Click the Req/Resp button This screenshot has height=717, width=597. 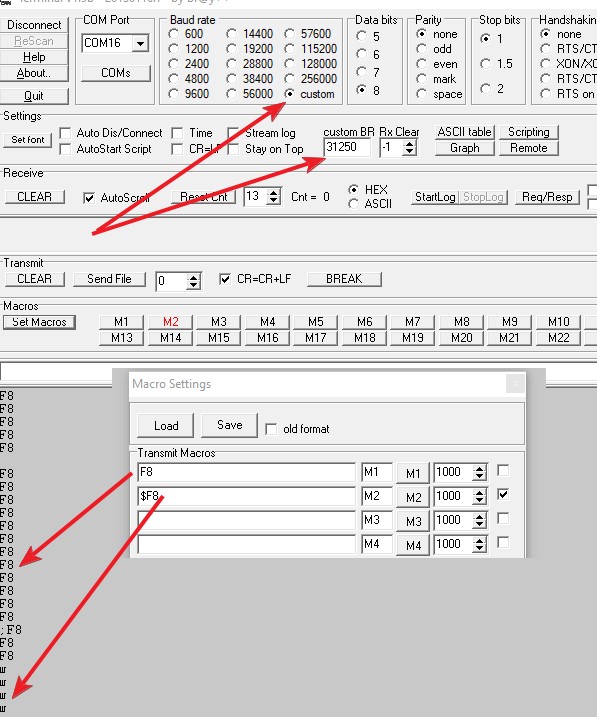pyautogui.click(x=547, y=197)
